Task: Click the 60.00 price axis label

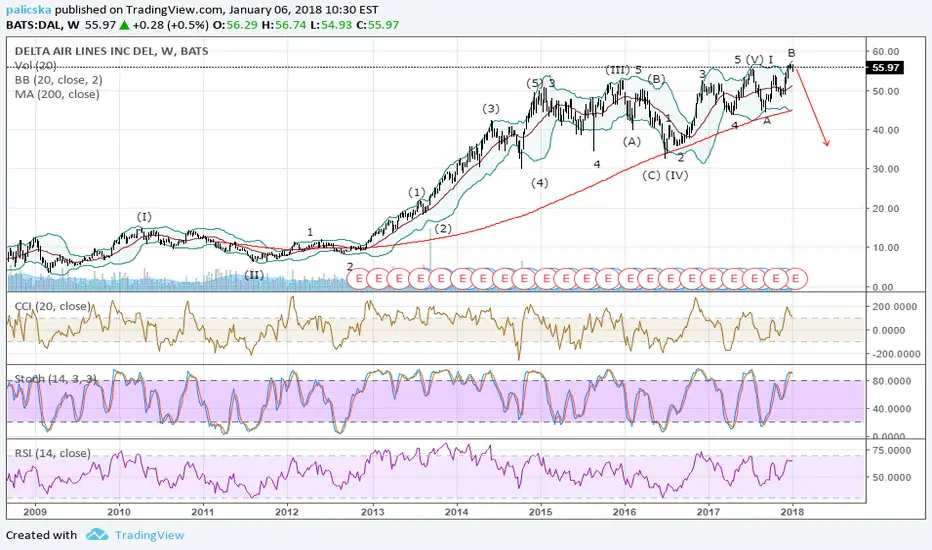Action: click(x=886, y=52)
